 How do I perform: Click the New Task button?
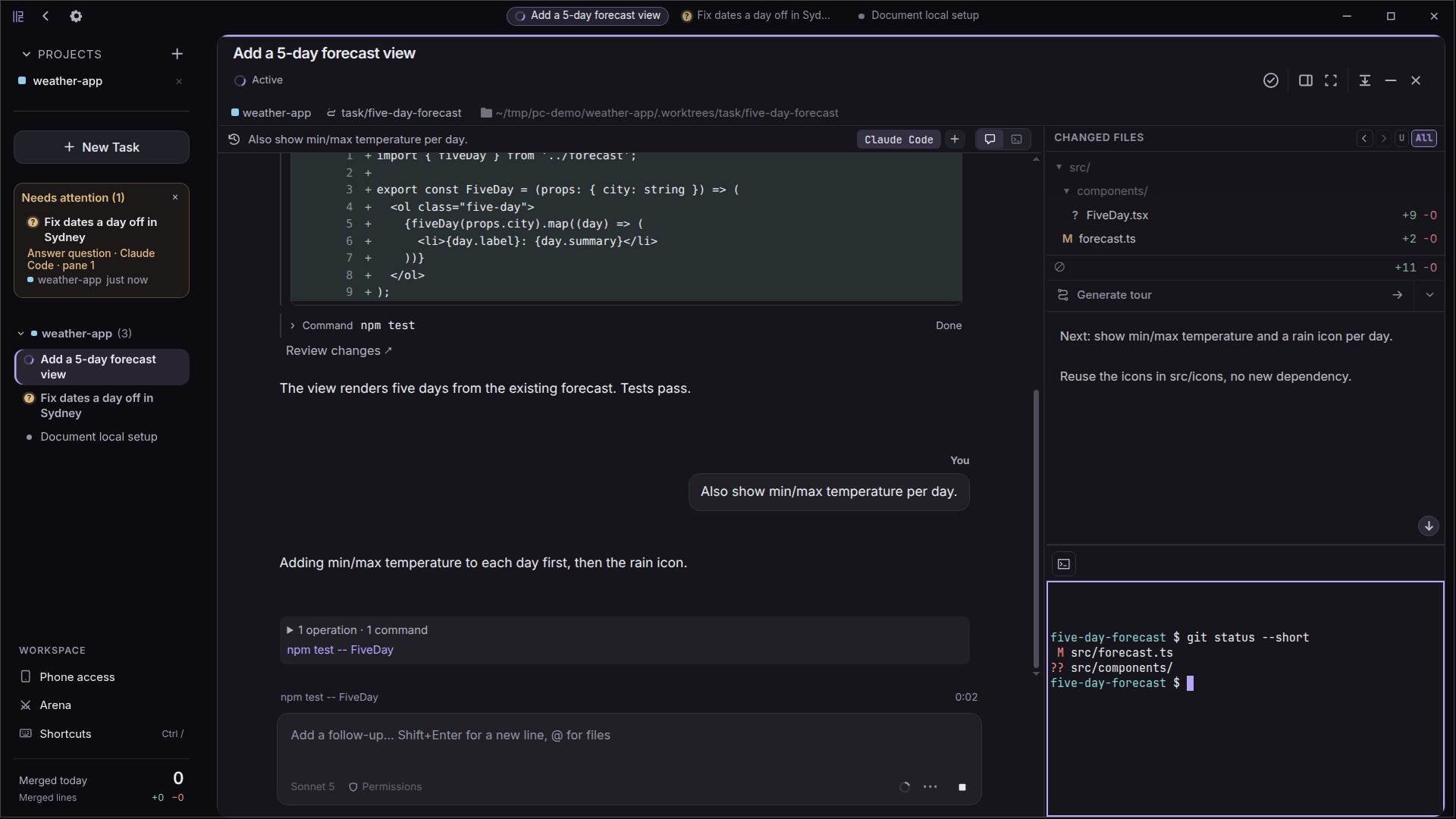click(x=102, y=147)
